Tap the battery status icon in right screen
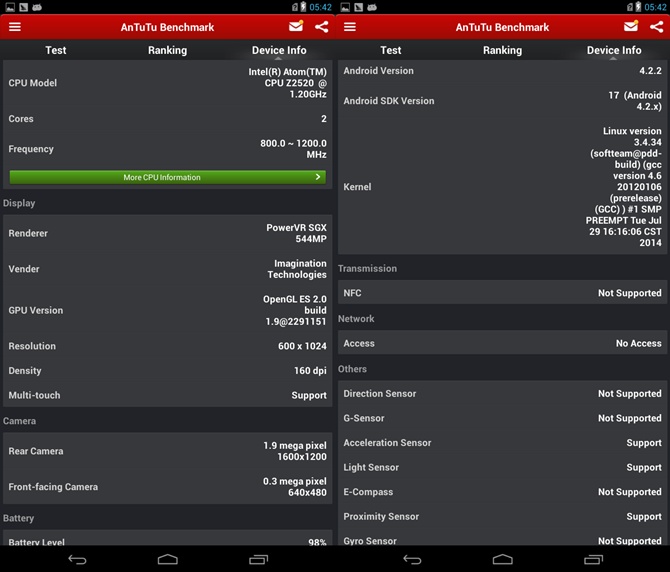The width and height of the screenshot is (670, 572). [x=638, y=6]
